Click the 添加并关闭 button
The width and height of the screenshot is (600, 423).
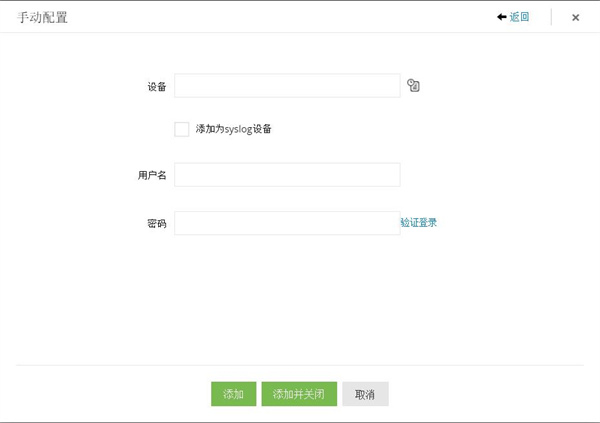(x=299, y=394)
